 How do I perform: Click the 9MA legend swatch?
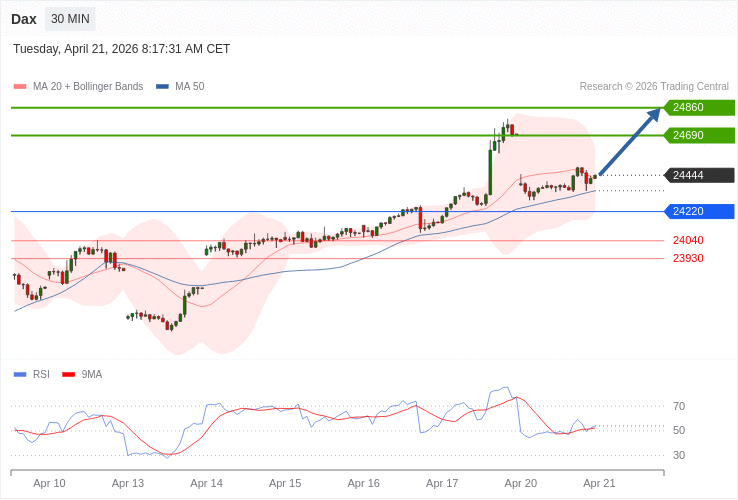tap(69, 375)
